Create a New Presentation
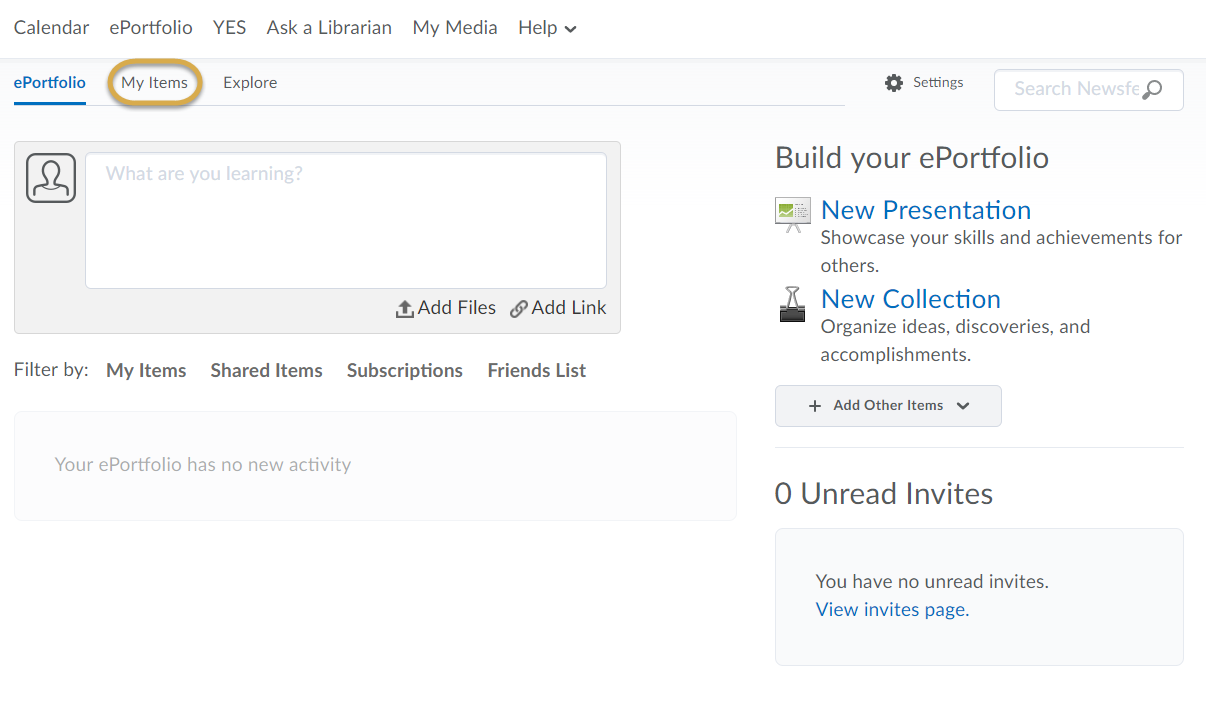Image resolution: width=1206 pixels, height=707 pixels. click(926, 210)
